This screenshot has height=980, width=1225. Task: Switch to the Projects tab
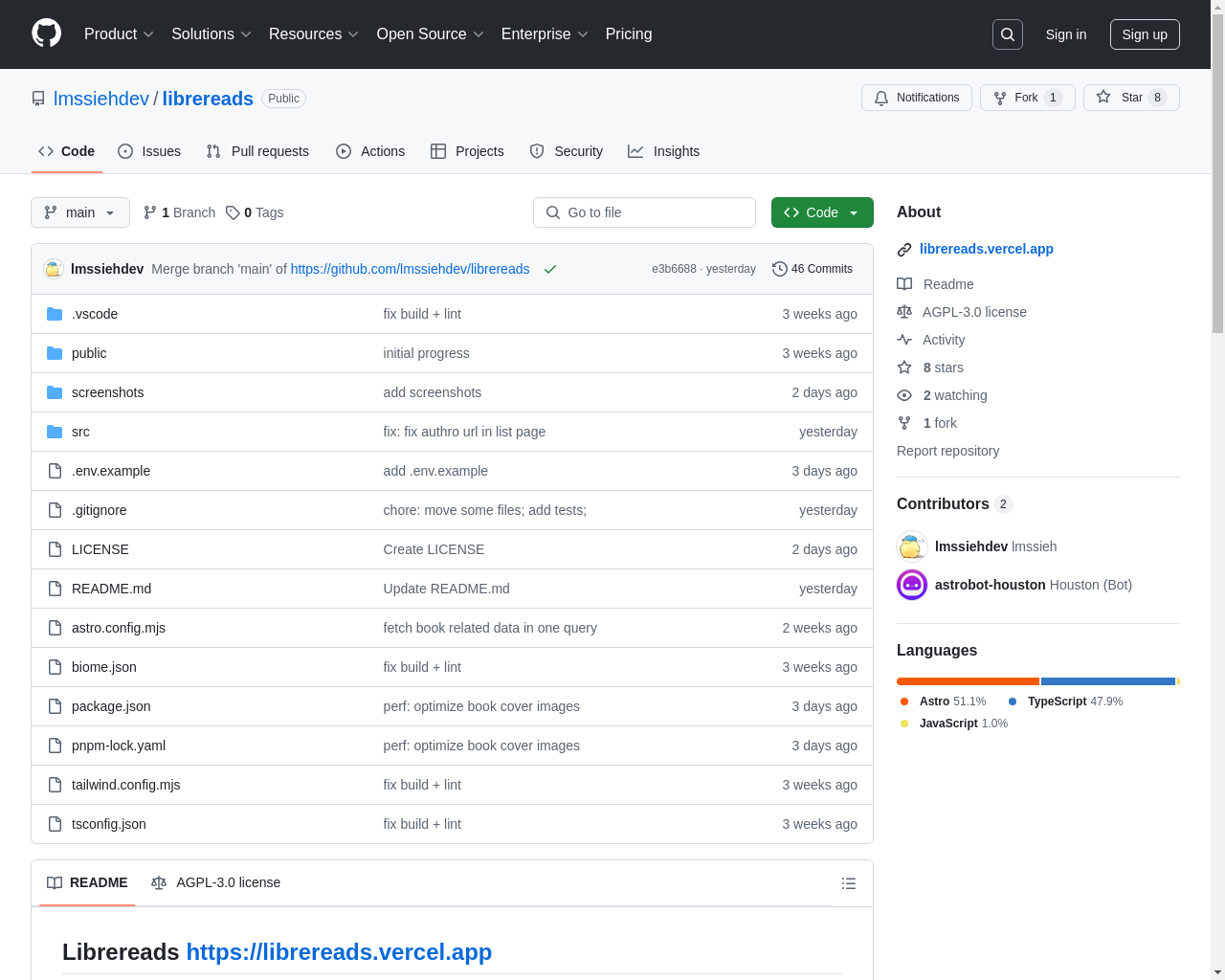coord(467,151)
